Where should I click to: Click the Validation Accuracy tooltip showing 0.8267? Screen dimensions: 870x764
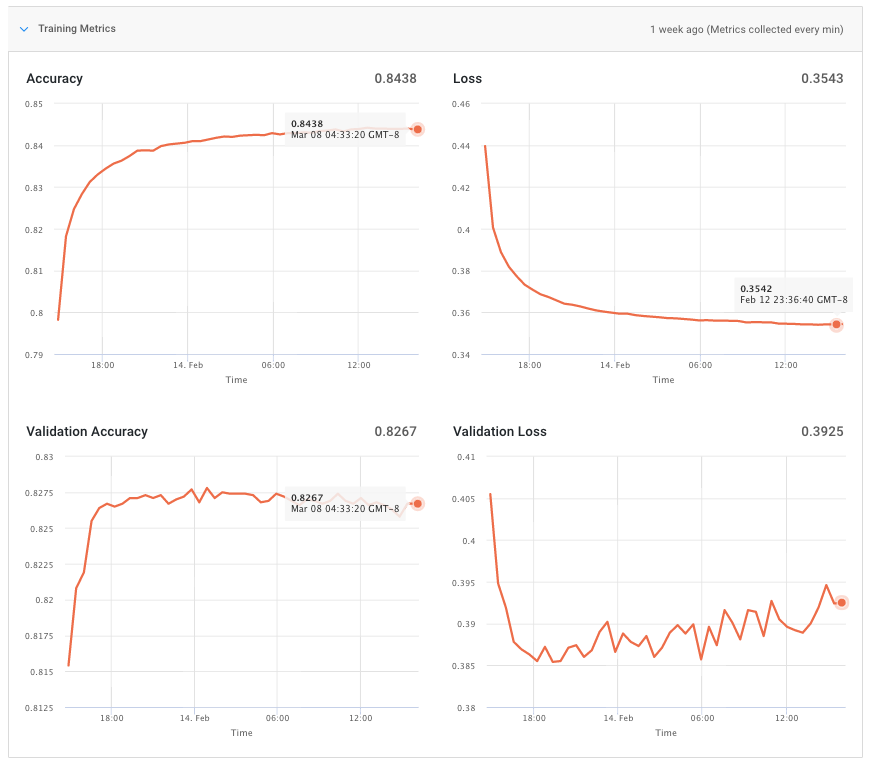tap(345, 503)
